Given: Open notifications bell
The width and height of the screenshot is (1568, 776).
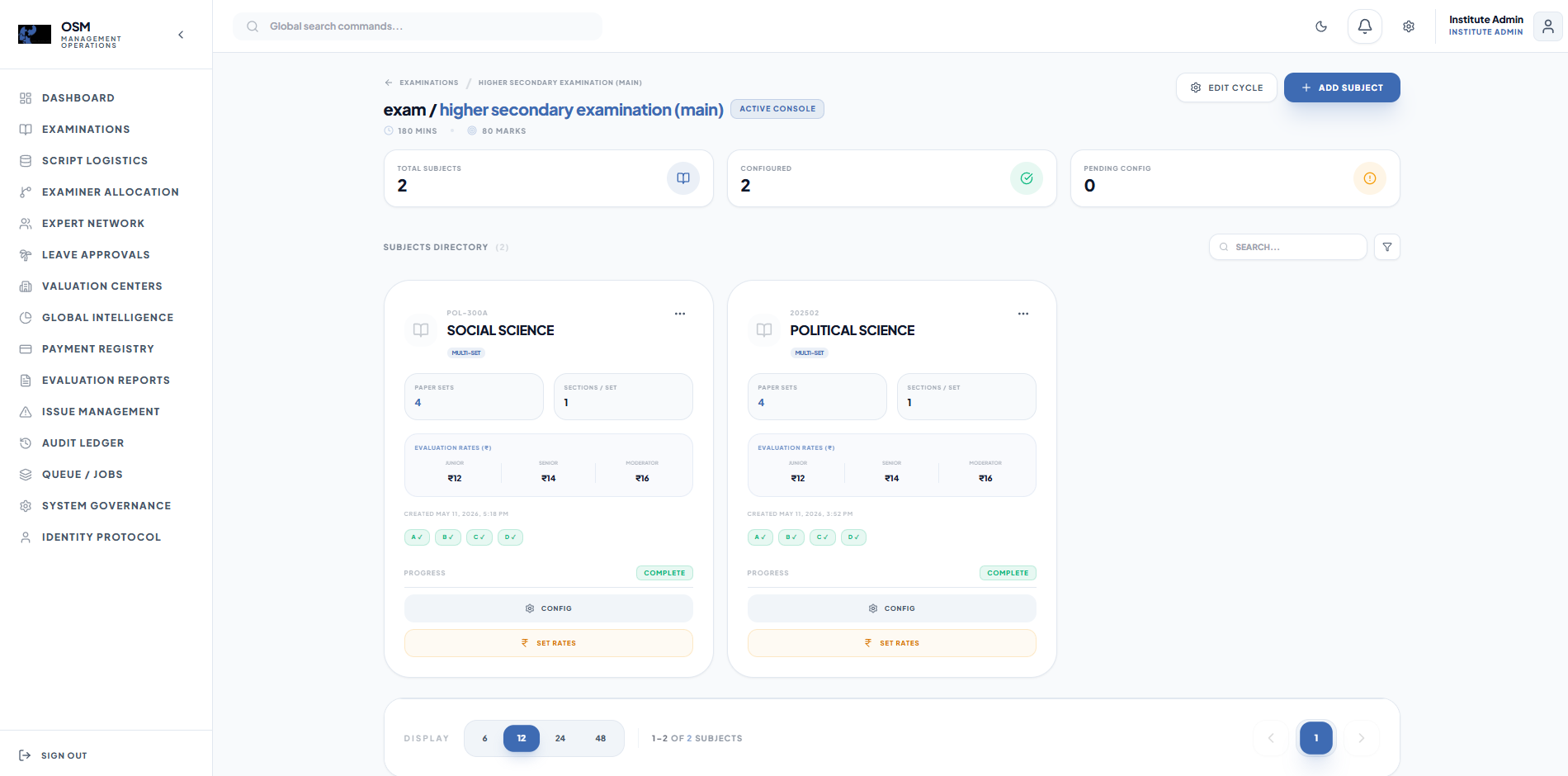Looking at the screenshot, I should (1365, 26).
